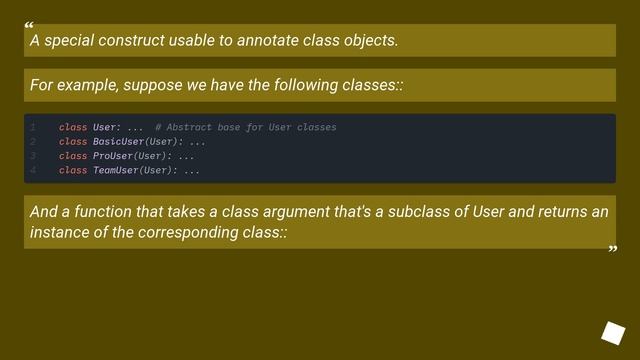
Task: Click 'instance of the corresponding class::' text
Action: [x=158, y=232]
